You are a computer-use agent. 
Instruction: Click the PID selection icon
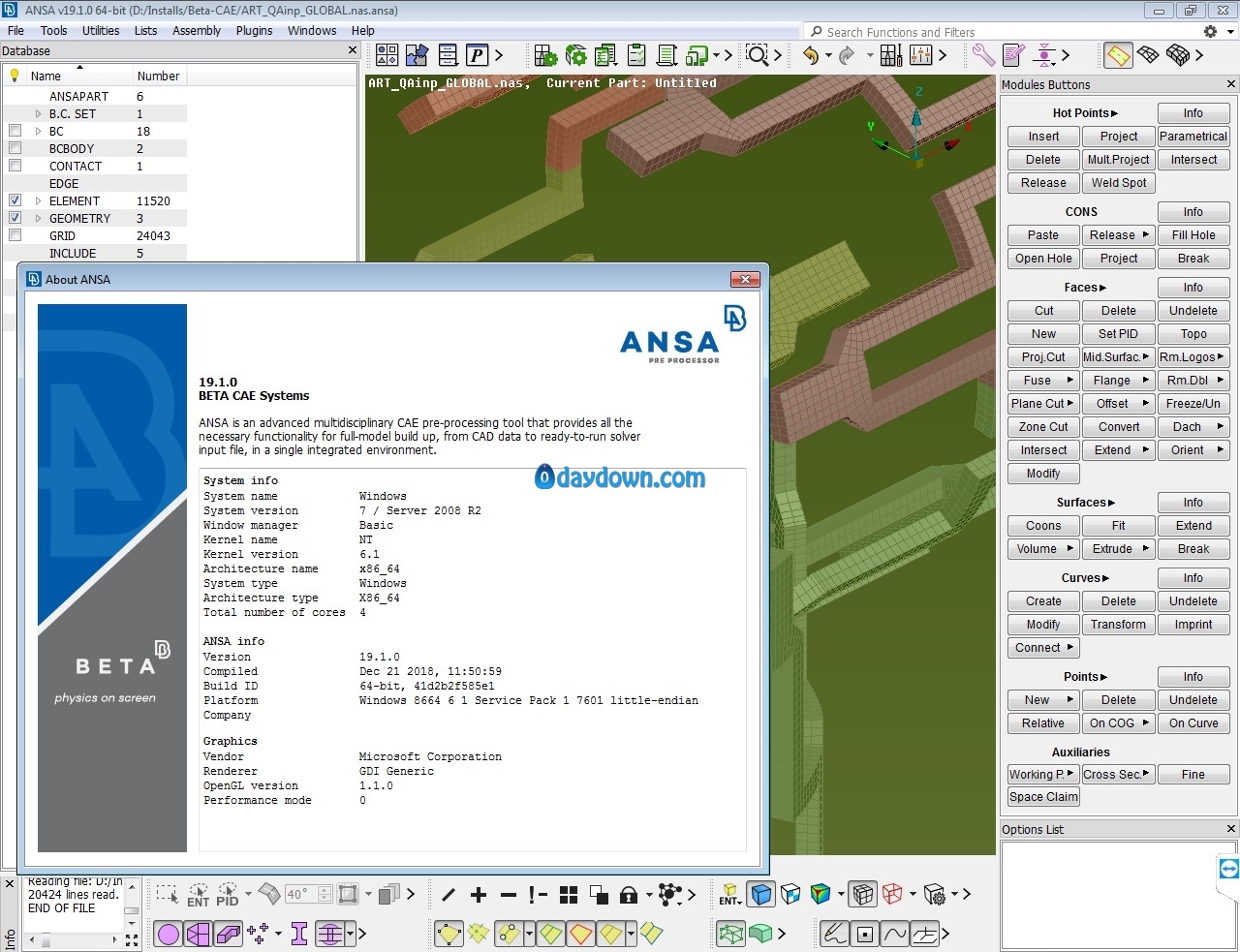(228, 895)
